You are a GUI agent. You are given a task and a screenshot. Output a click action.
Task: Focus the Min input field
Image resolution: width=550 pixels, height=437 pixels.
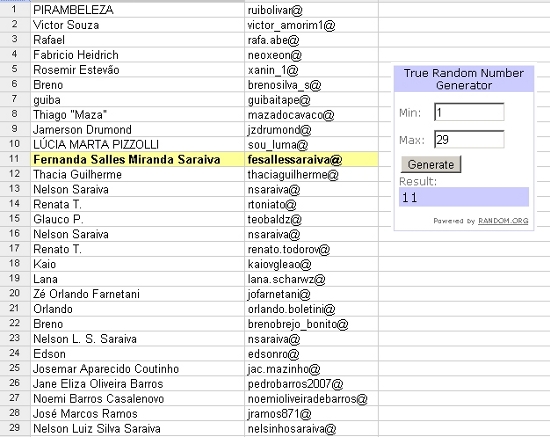(469, 112)
